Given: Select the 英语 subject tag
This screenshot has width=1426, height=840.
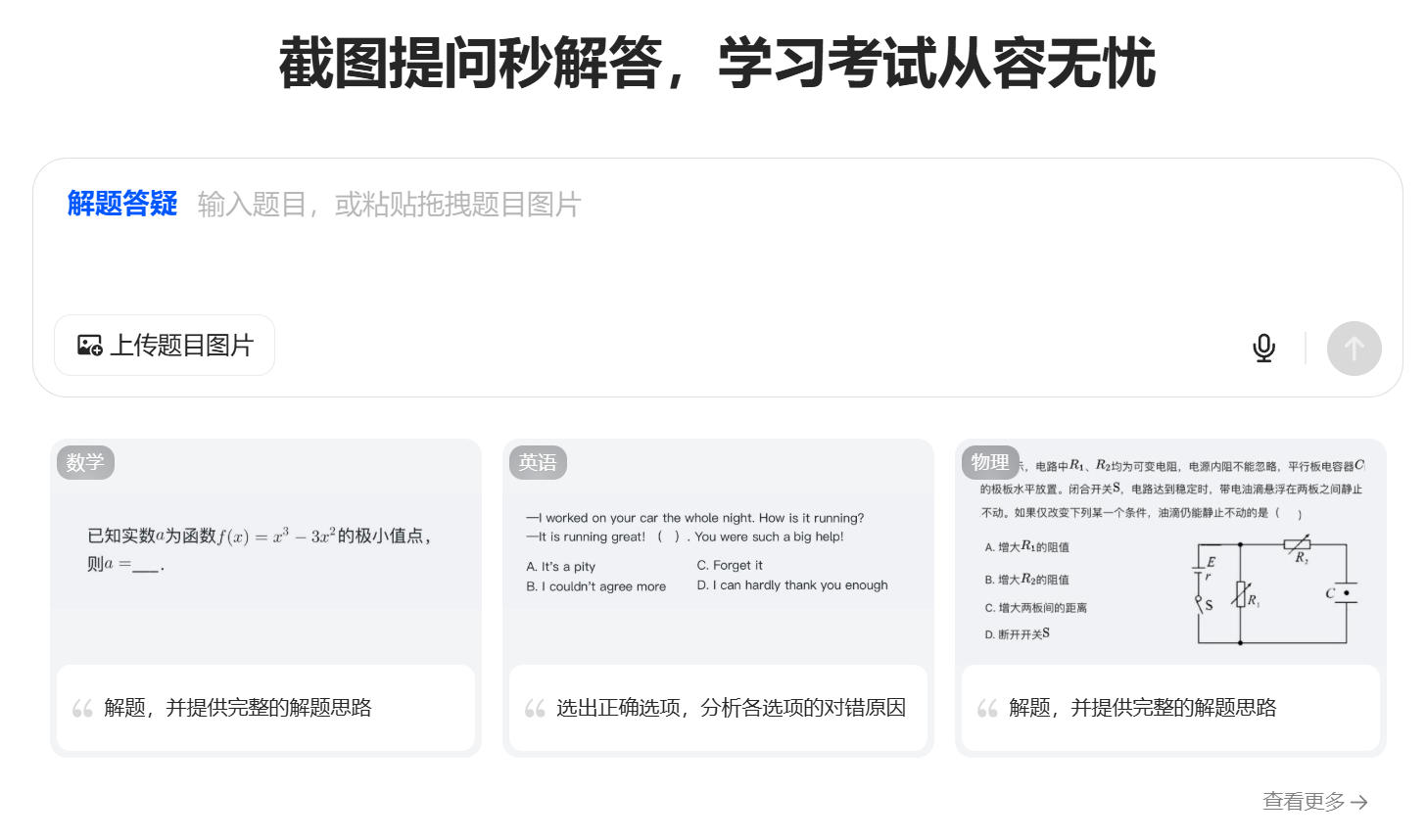Looking at the screenshot, I should pyautogui.click(x=538, y=462).
